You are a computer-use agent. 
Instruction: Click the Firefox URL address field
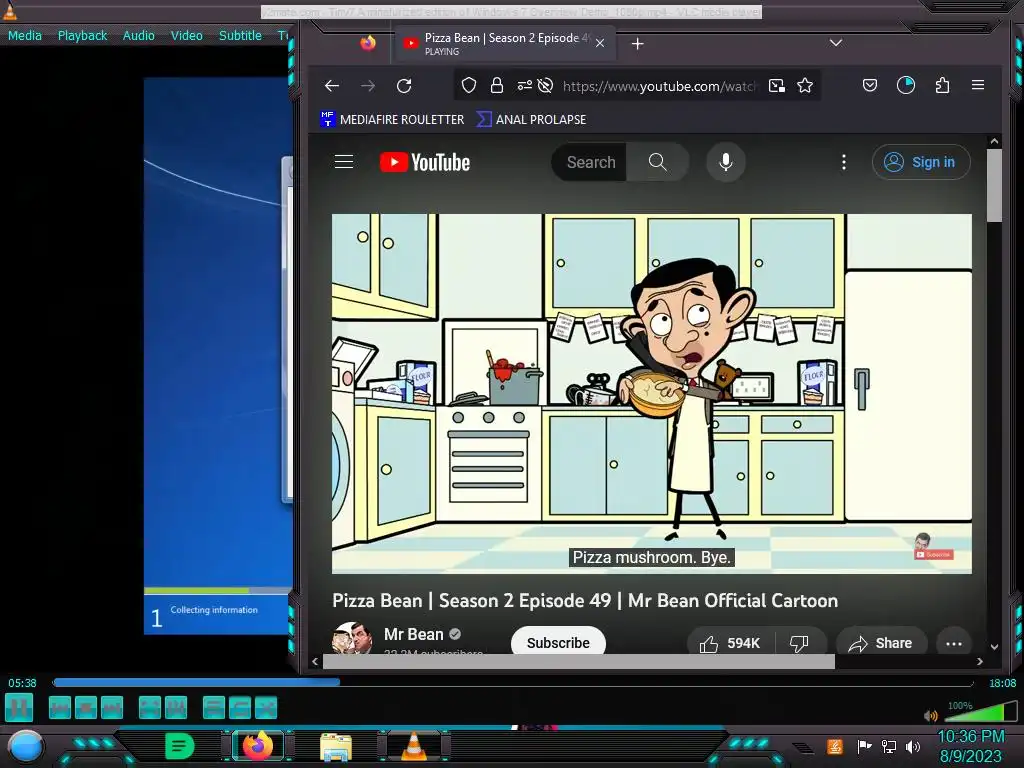660,86
